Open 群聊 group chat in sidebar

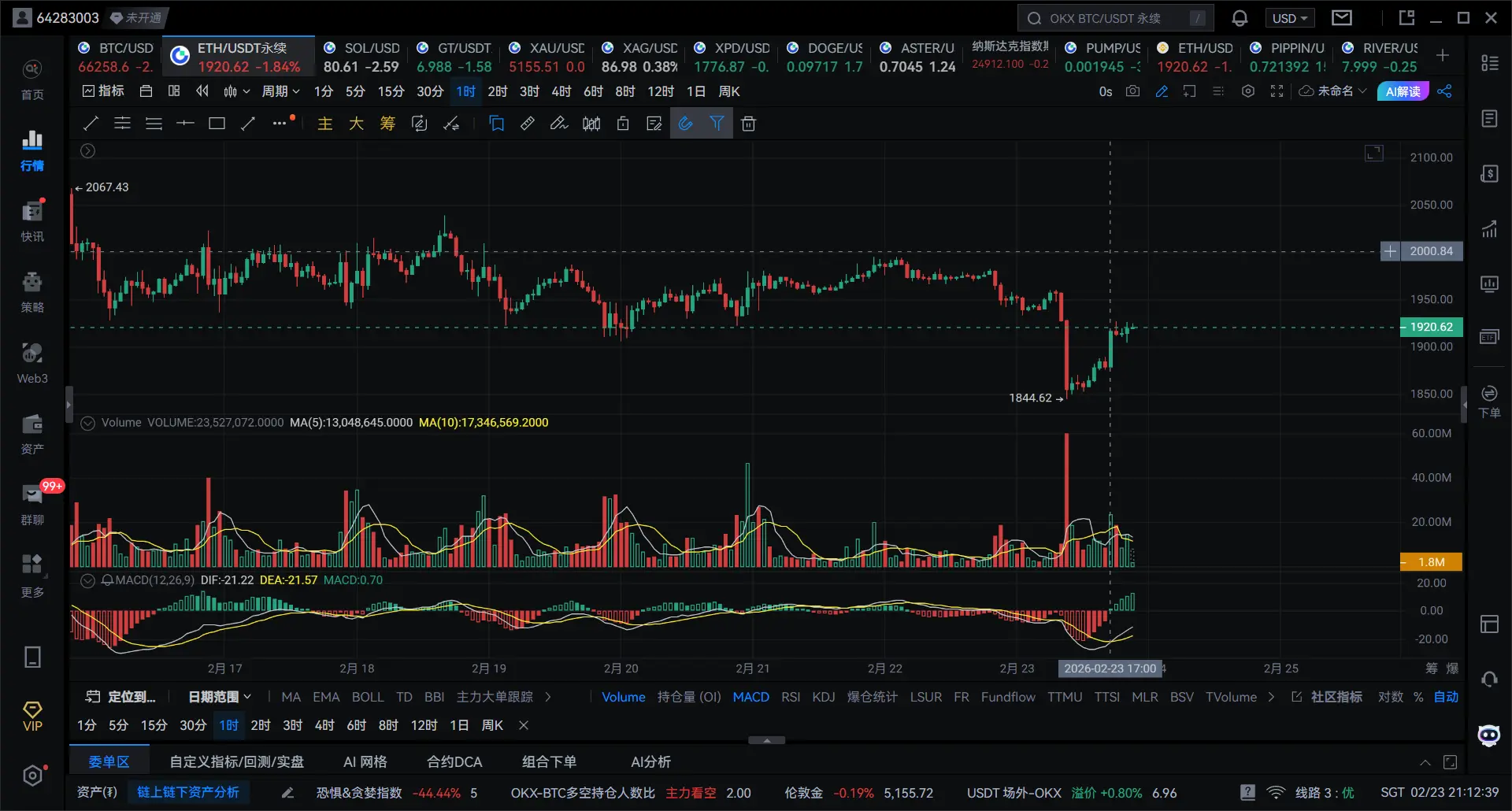[x=32, y=505]
